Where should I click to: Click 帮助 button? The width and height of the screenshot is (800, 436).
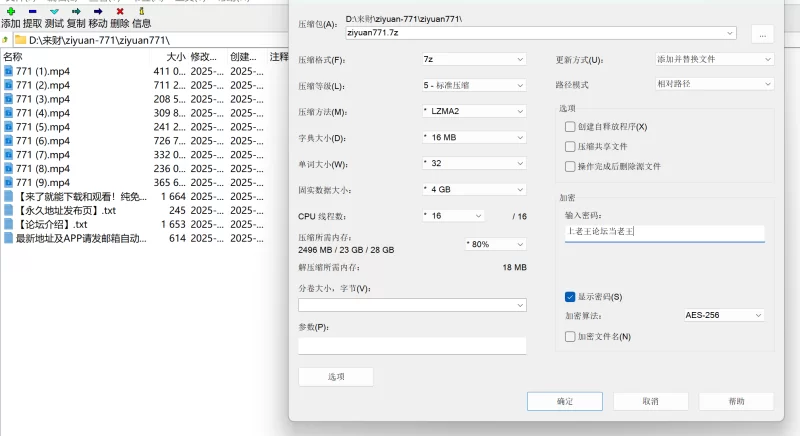(736, 401)
